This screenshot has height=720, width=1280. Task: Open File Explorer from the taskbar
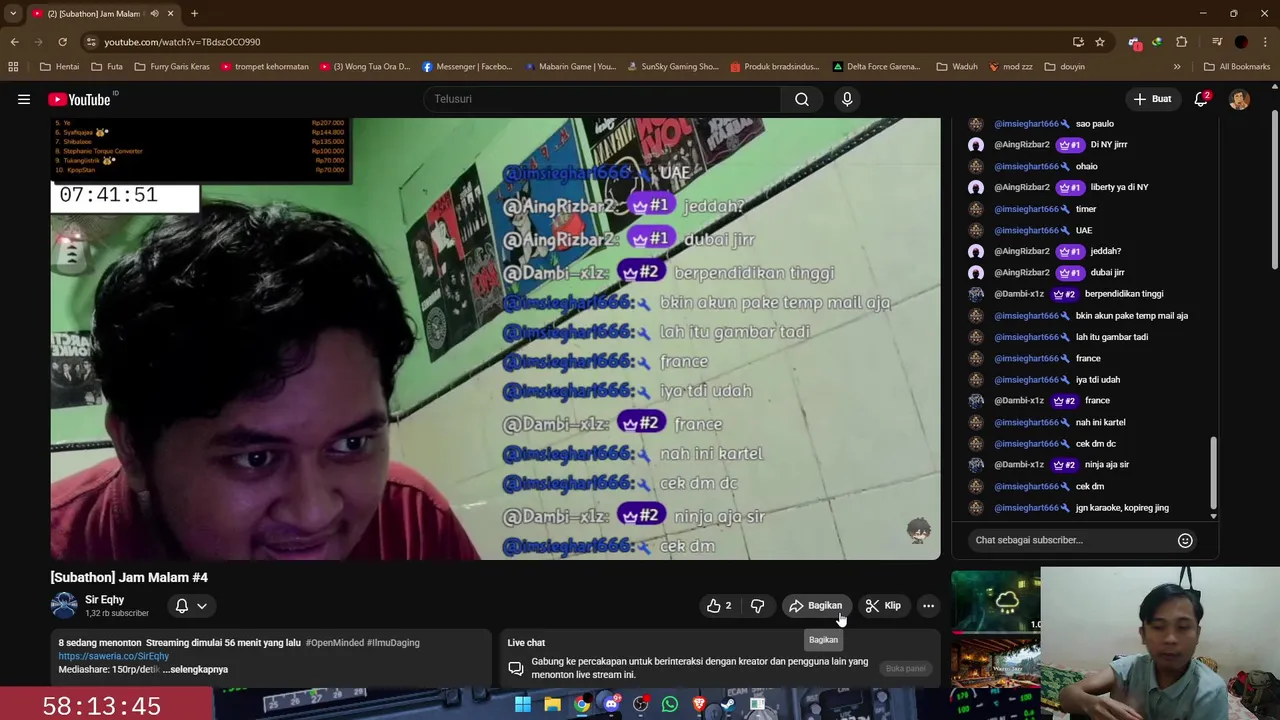pyautogui.click(x=552, y=705)
